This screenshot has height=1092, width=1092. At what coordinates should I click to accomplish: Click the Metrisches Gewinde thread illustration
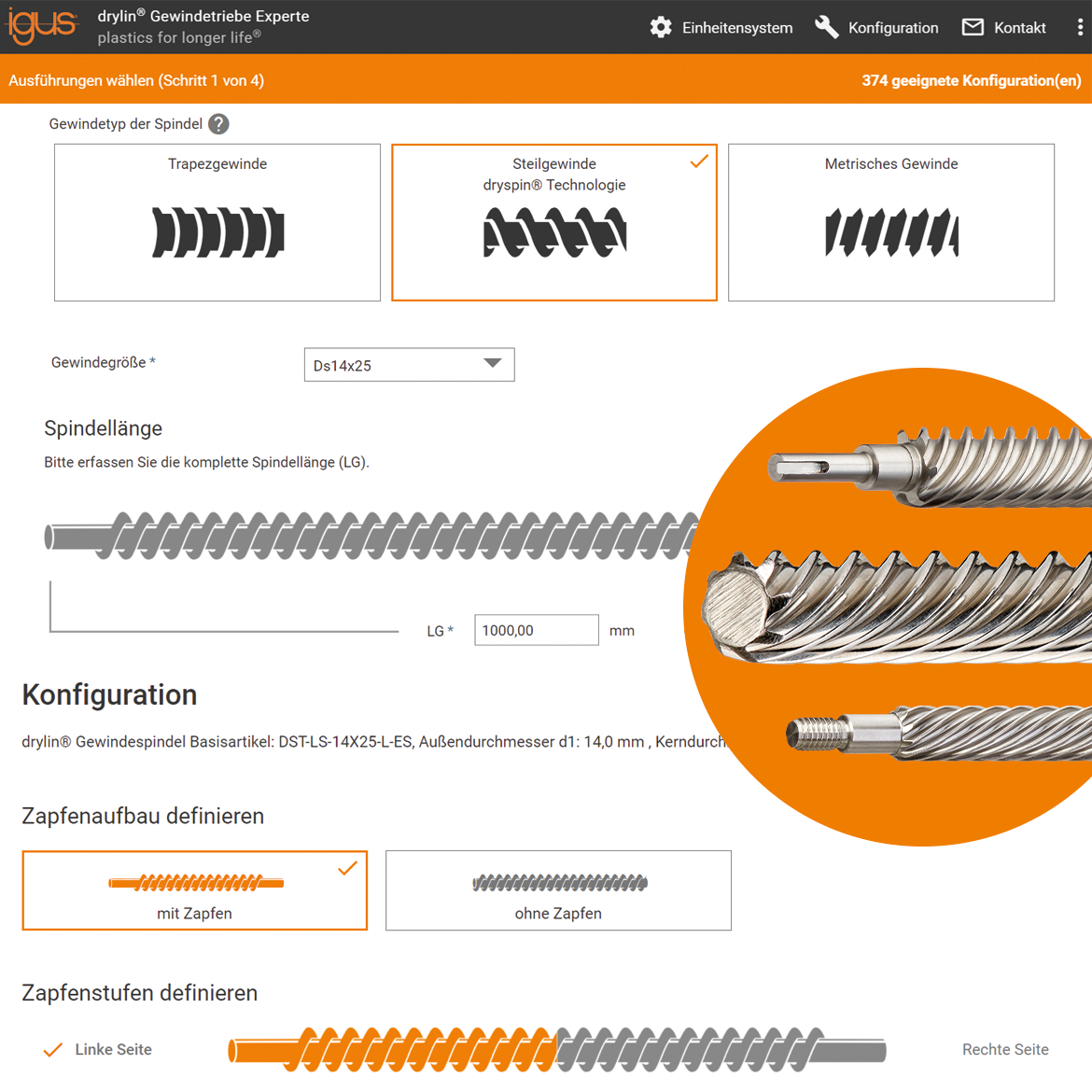click(x=891, y=232)
